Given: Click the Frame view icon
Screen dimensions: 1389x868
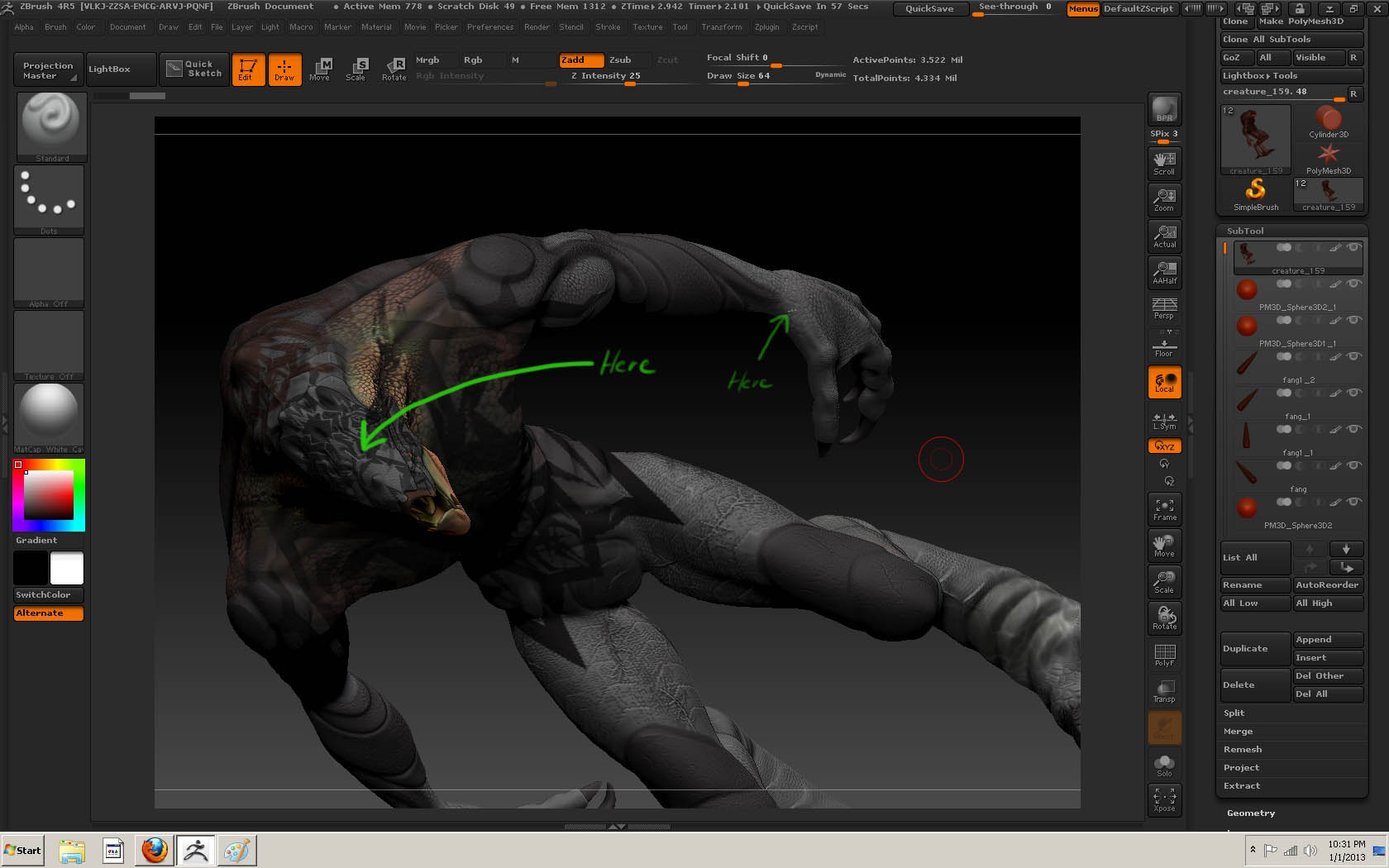Looking at the screenshot, I should 1164,509.
